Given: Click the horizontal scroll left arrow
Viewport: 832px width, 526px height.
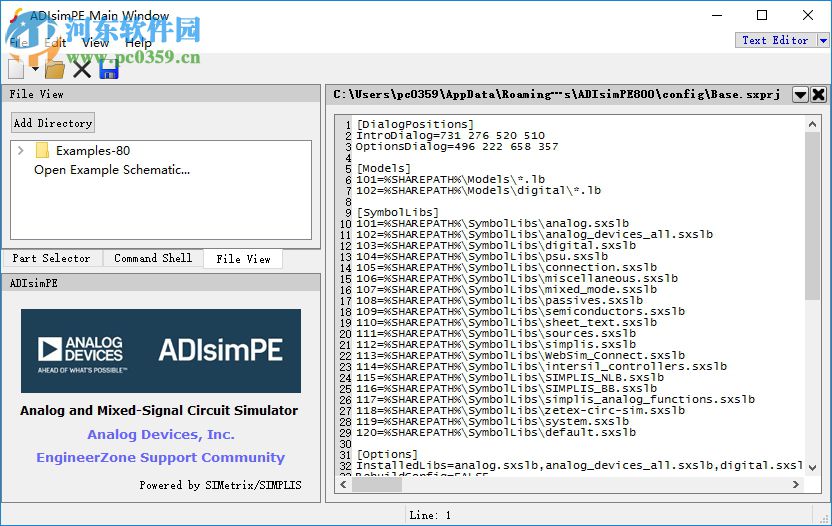Looking at the screenshot, I should click(343, 484).
